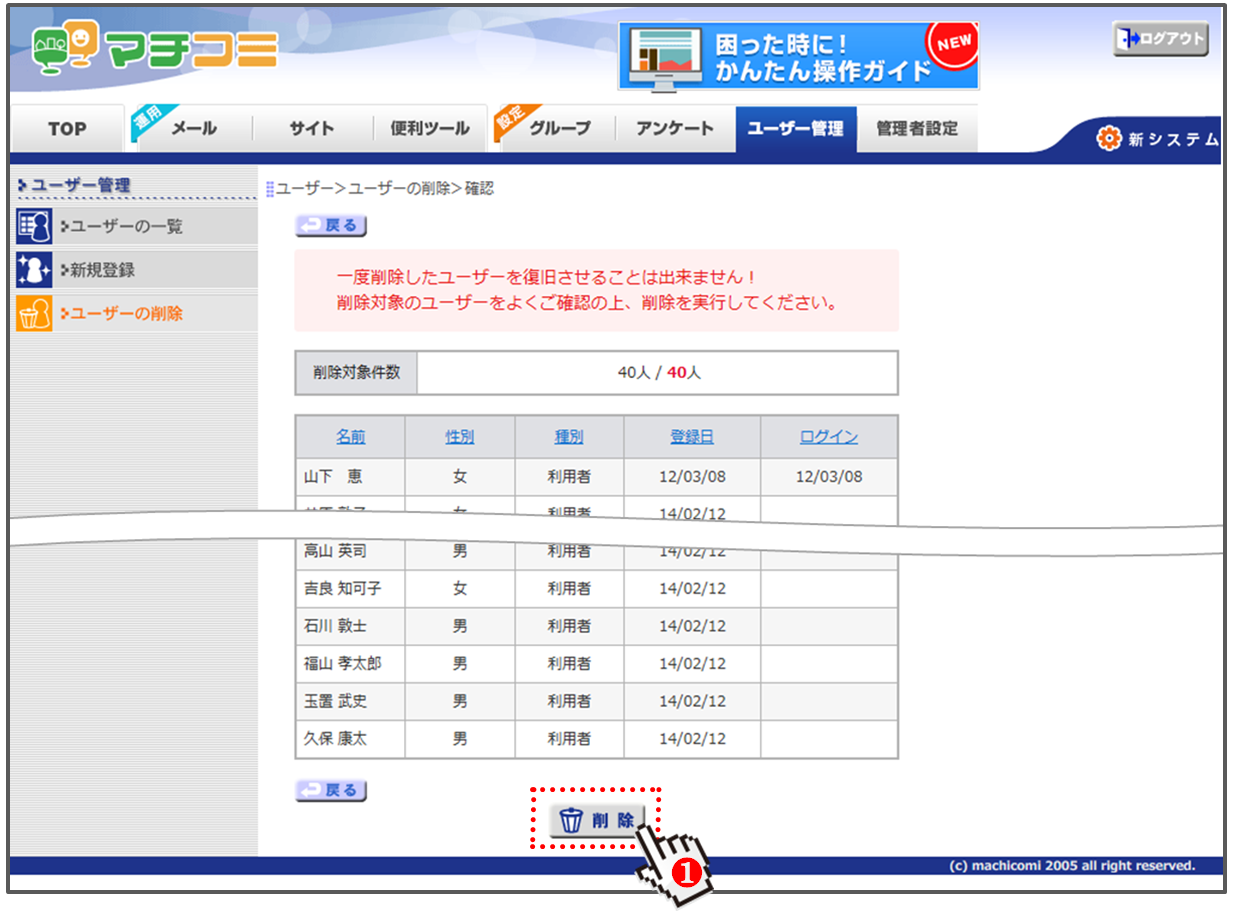Open the かんたん操作ガイド banner
This screenshot has width=1234, height=917.
click(x=798, y=57)
